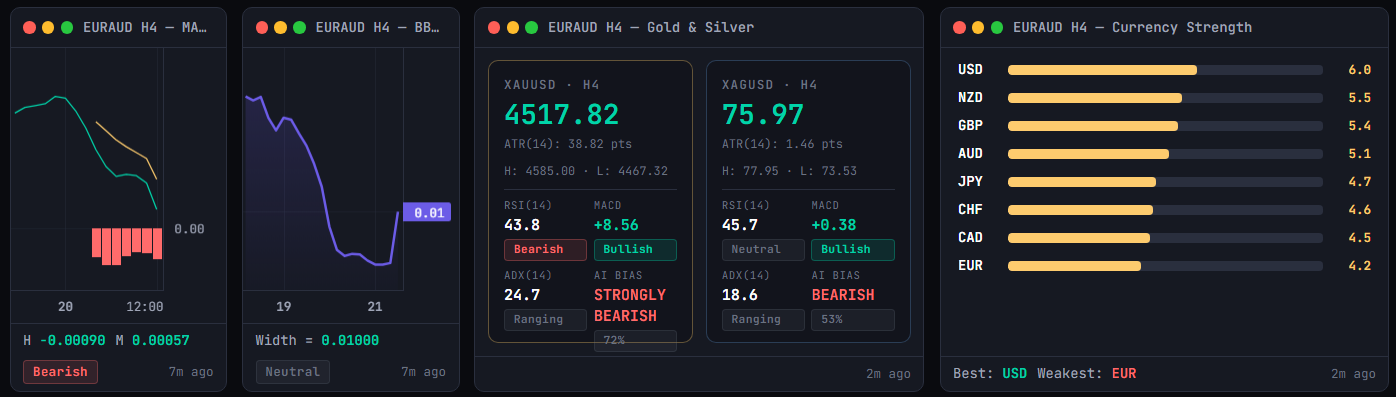Click the CAD strength bar
This screenshot has height=397, width=1396.
[1165, 238]
